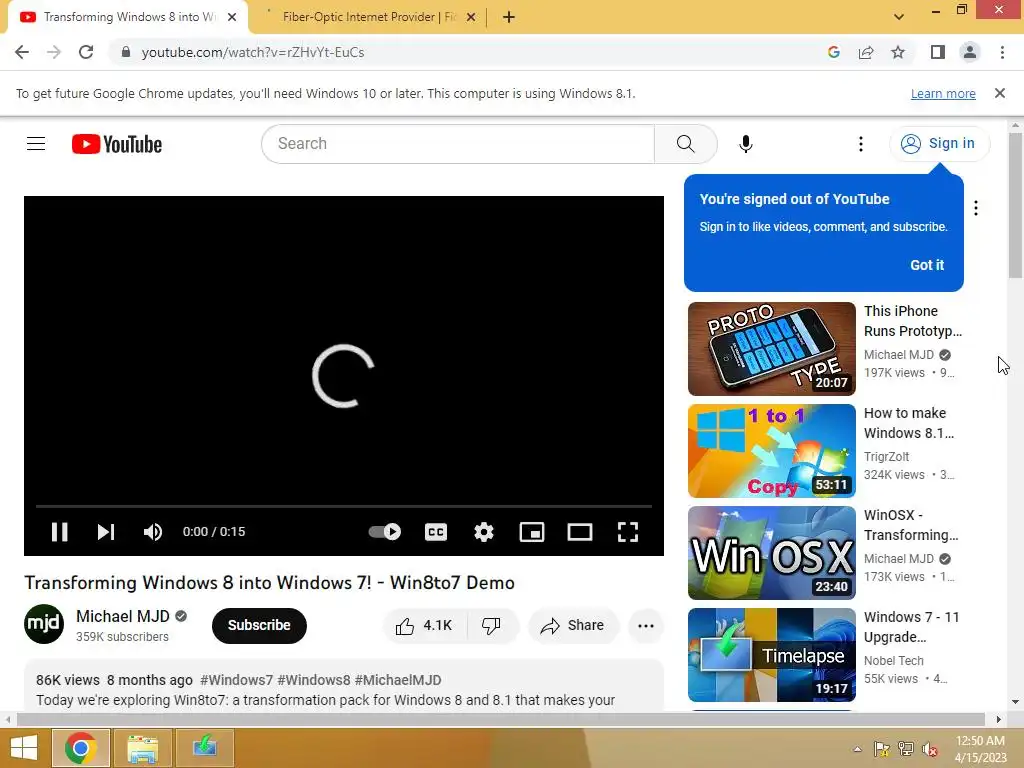Open the iPhone Prototype video thumbnail
Image resolution: width=1024 pixels, height=768 pixels.
click(x=771, y=349)
